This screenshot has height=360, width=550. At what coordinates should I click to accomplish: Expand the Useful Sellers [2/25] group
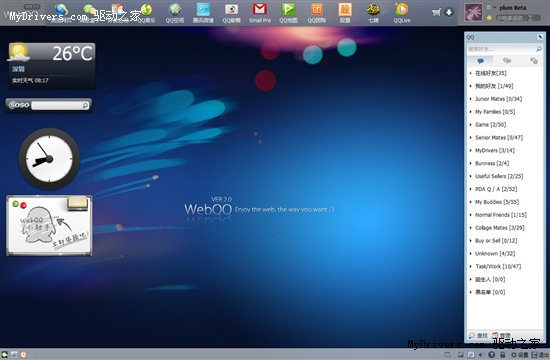tap(504, 176)
